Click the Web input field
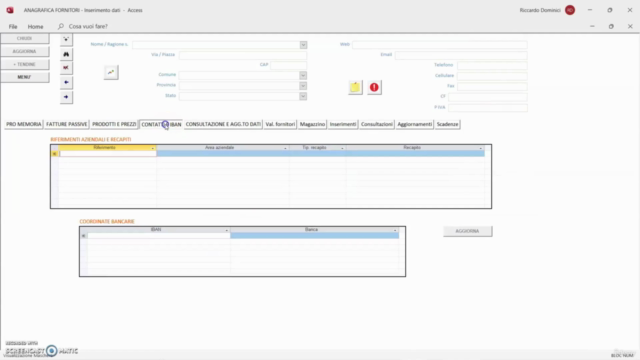 440,44
